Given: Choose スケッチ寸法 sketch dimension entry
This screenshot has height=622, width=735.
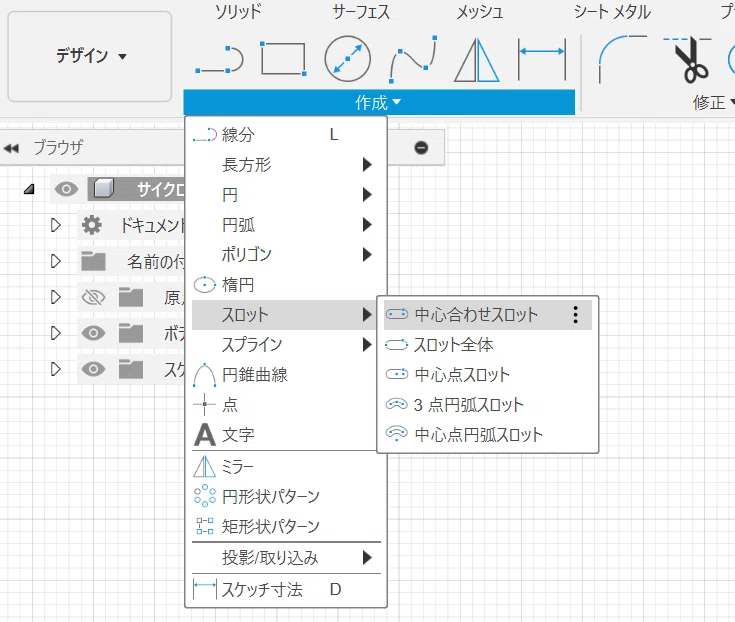Looking at the screenshot, I should (286, 589).
